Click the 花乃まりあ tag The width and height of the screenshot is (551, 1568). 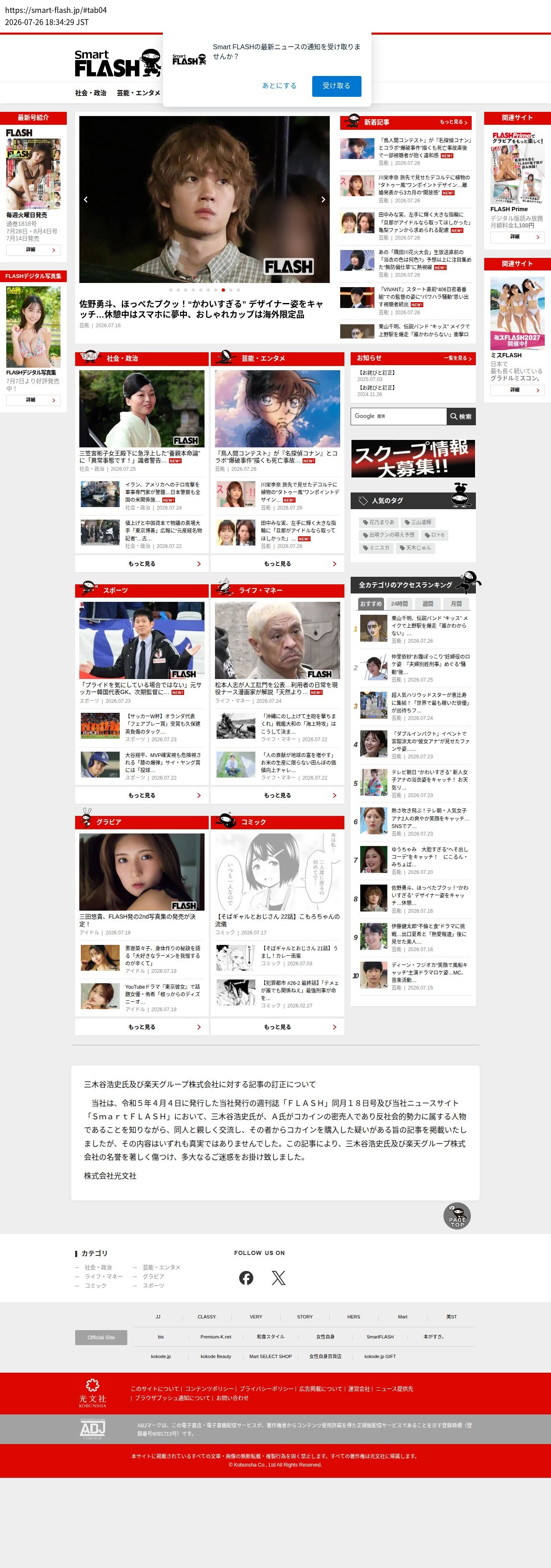click(x=378, y=522)
